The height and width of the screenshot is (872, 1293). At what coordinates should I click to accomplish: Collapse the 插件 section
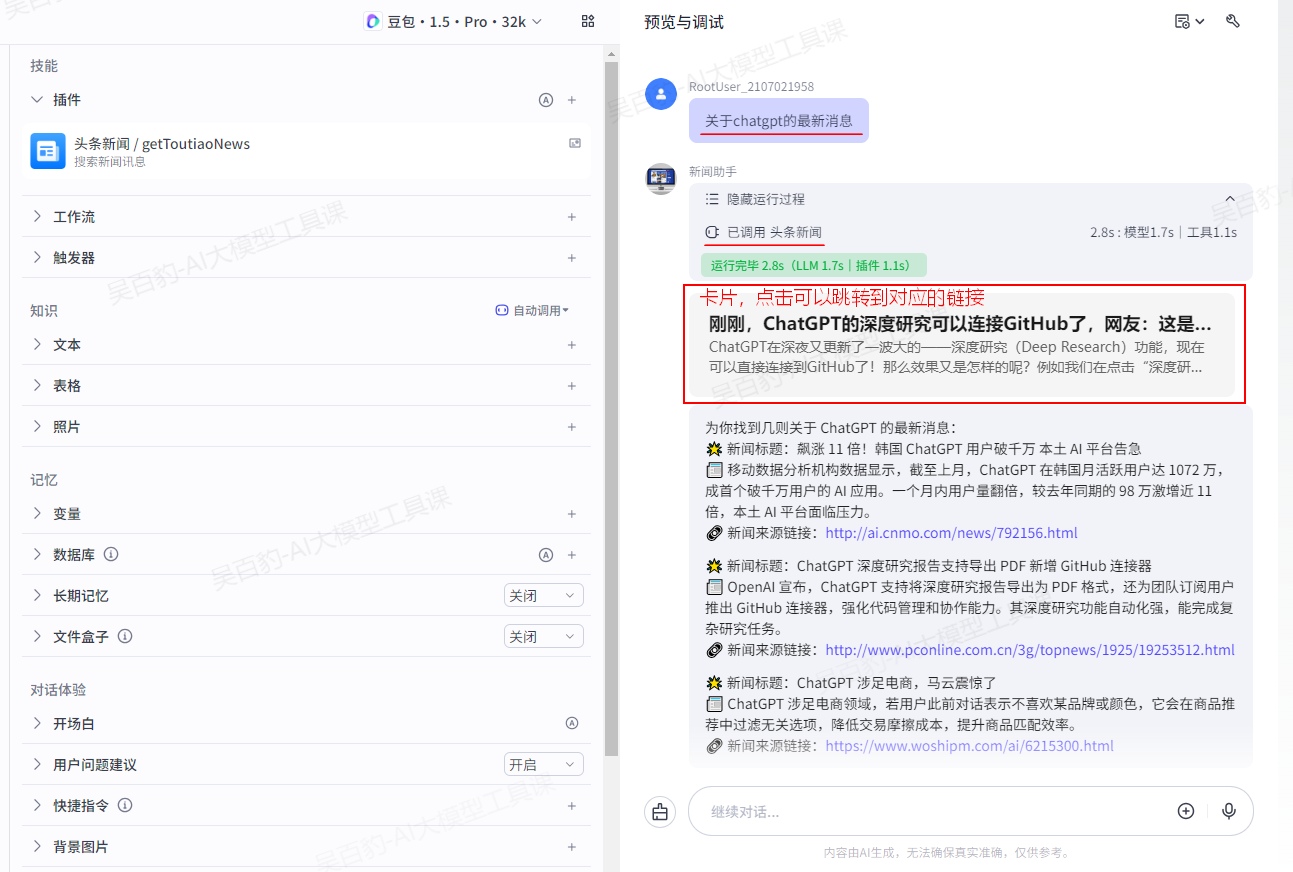pyautogui.click(x=37, y=100)
